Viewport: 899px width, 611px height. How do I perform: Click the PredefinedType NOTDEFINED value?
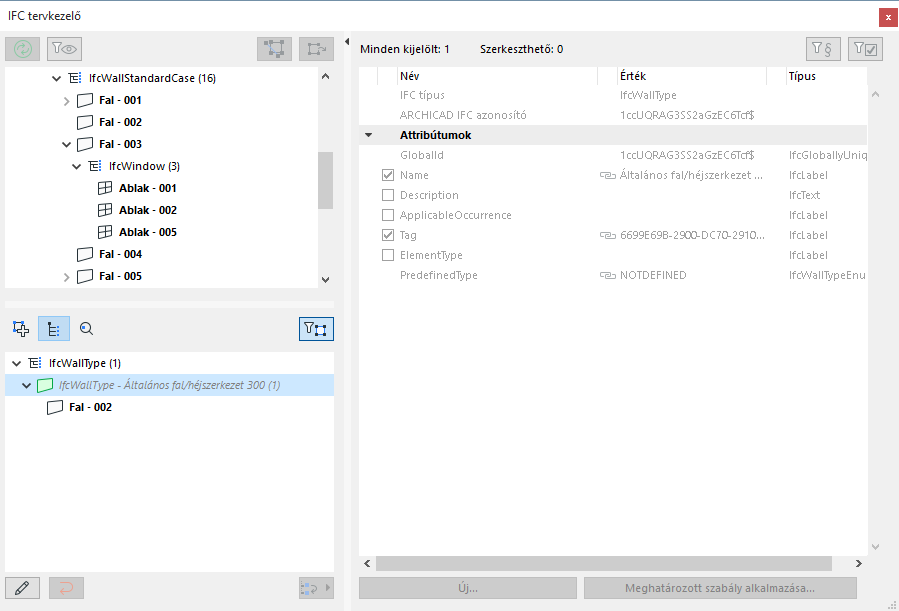pyautogui.click(x=653, y=275)
